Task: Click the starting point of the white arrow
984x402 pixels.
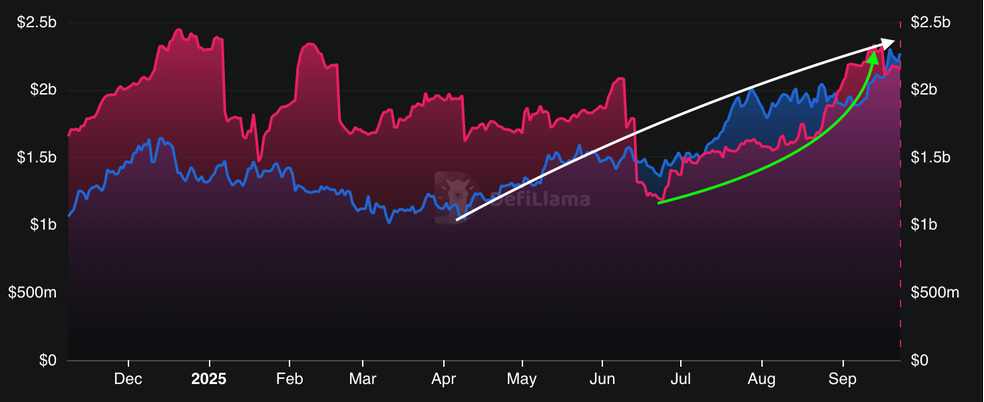Action: [x=458, y=218]
